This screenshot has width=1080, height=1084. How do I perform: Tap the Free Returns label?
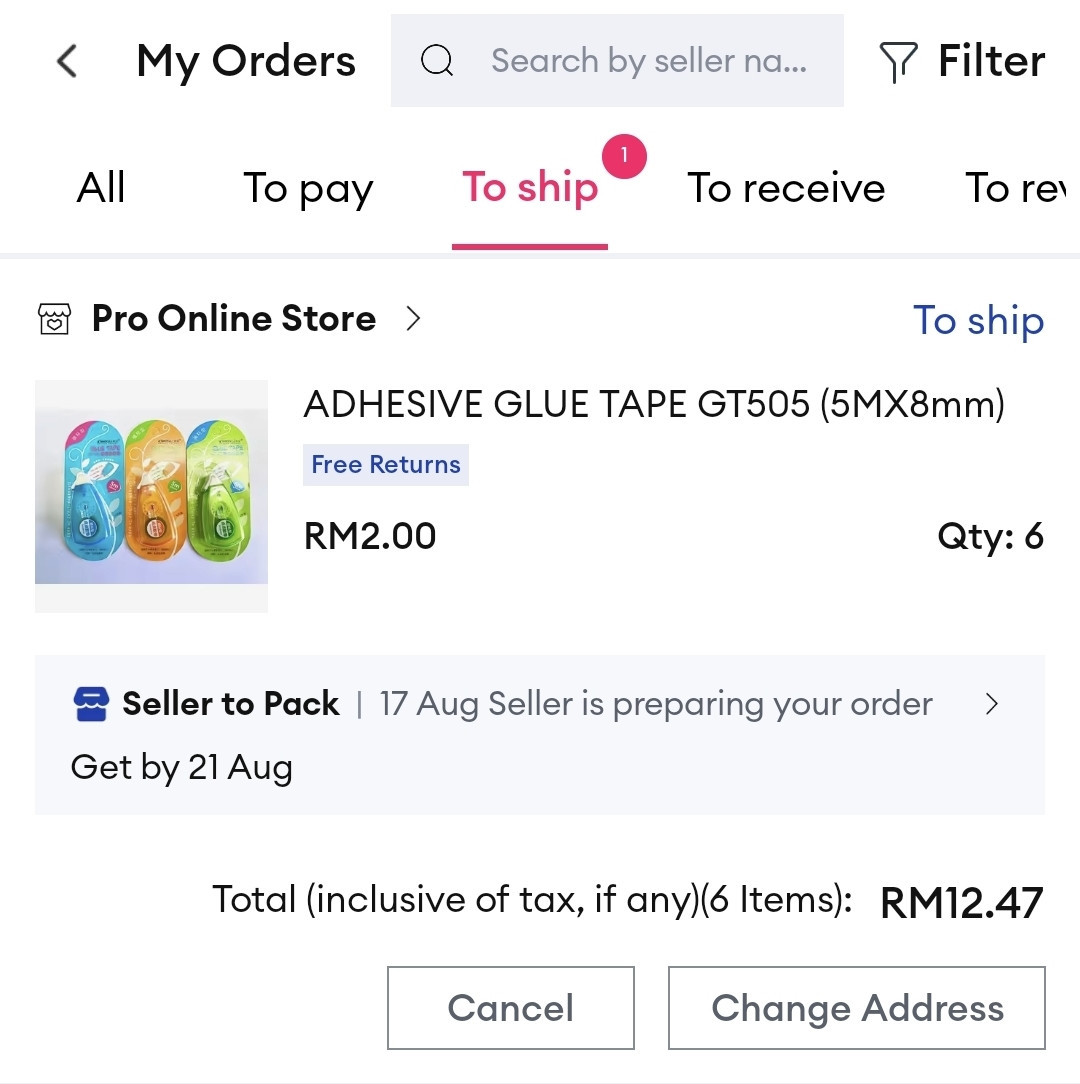pyautogui.click(x=386, y=465)
